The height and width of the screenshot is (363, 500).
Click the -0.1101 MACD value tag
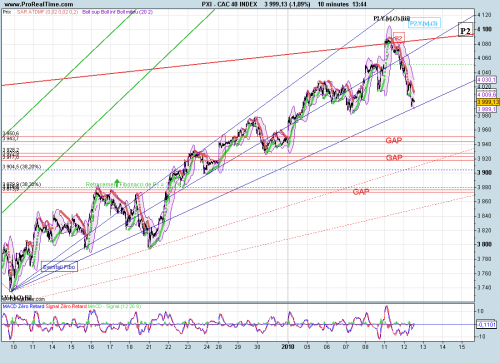point(486,325)
